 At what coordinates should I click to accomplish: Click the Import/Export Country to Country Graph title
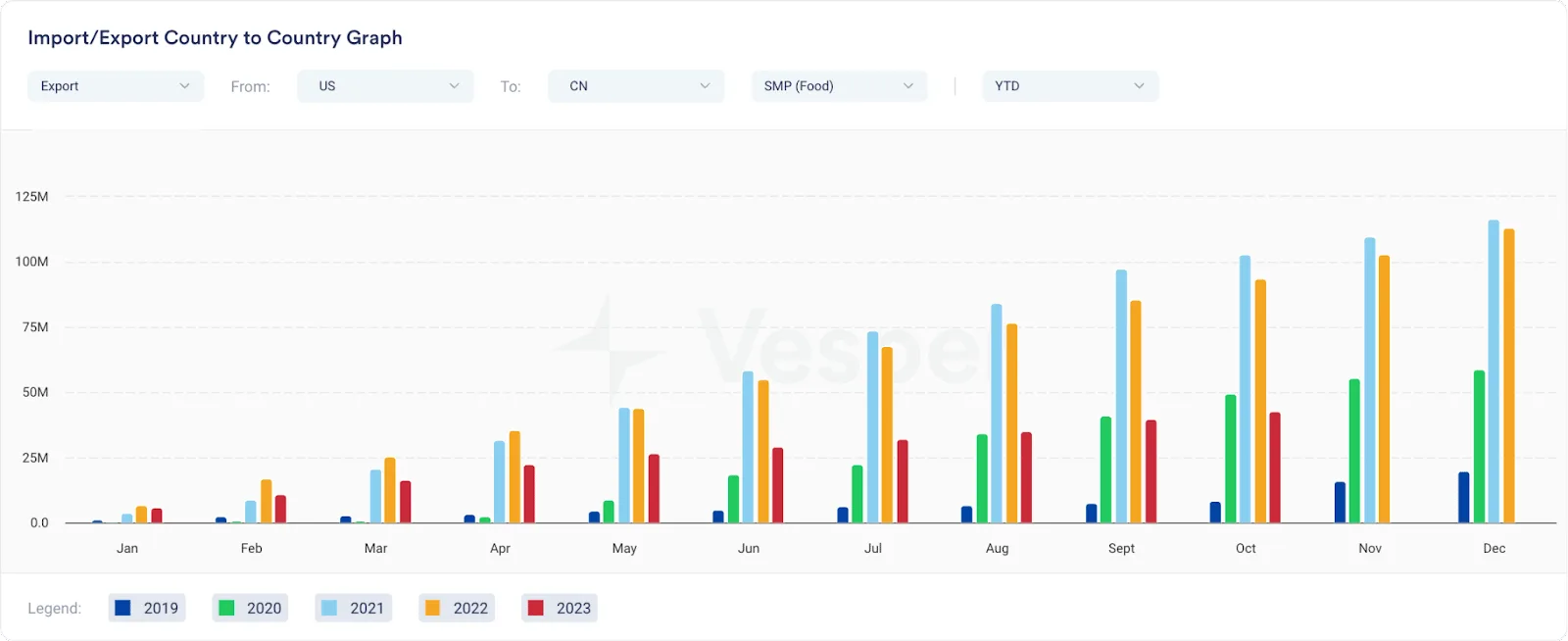(215, 37)
